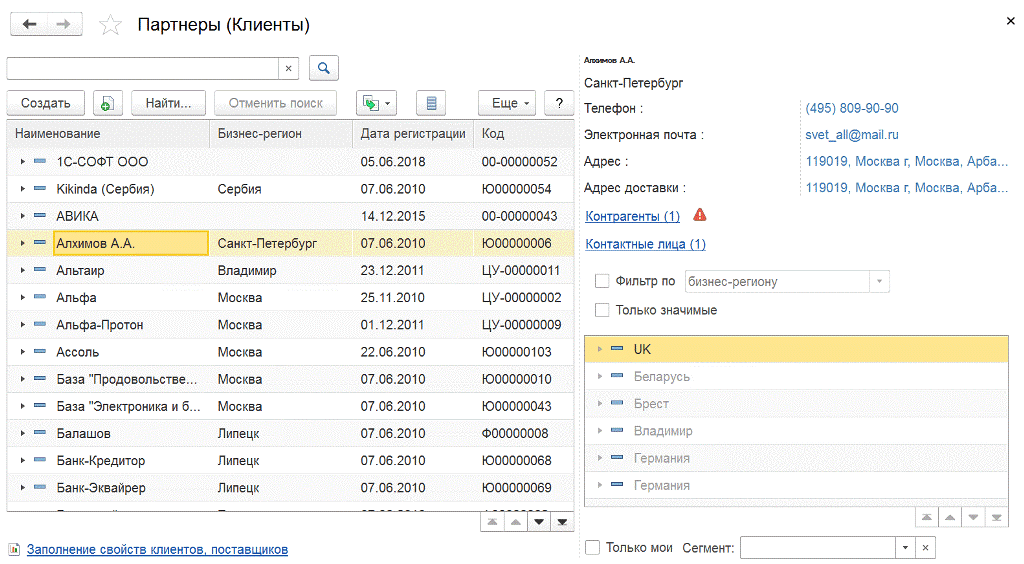Open the Контактные лица (1) link
1024x564 pixels.
(x=645, y=244)
